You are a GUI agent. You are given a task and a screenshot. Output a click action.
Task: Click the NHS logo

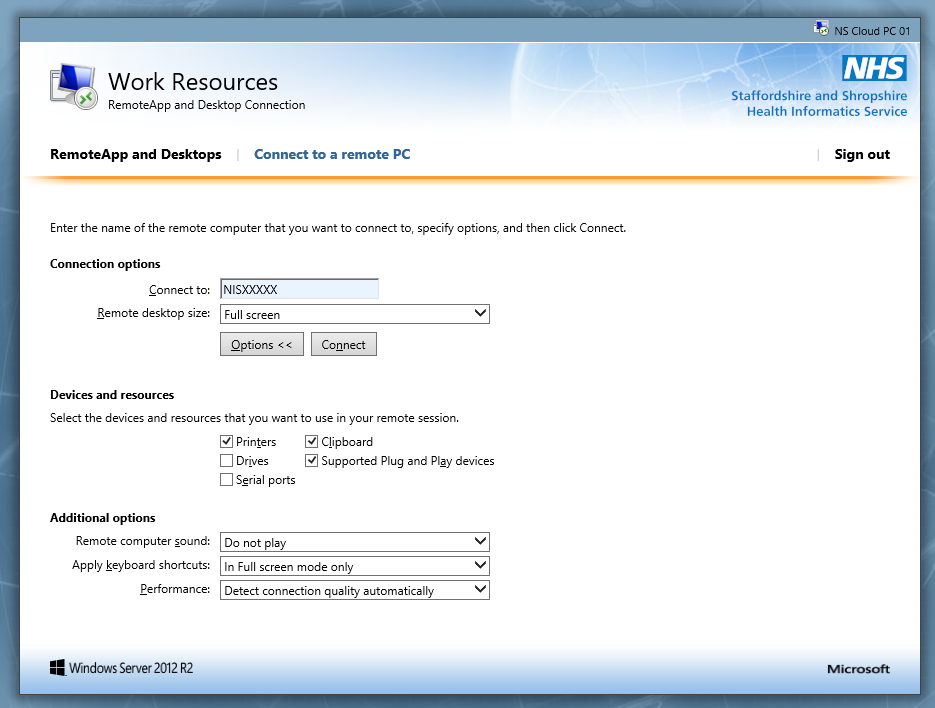pyautogui.click(x=873, y=69)
